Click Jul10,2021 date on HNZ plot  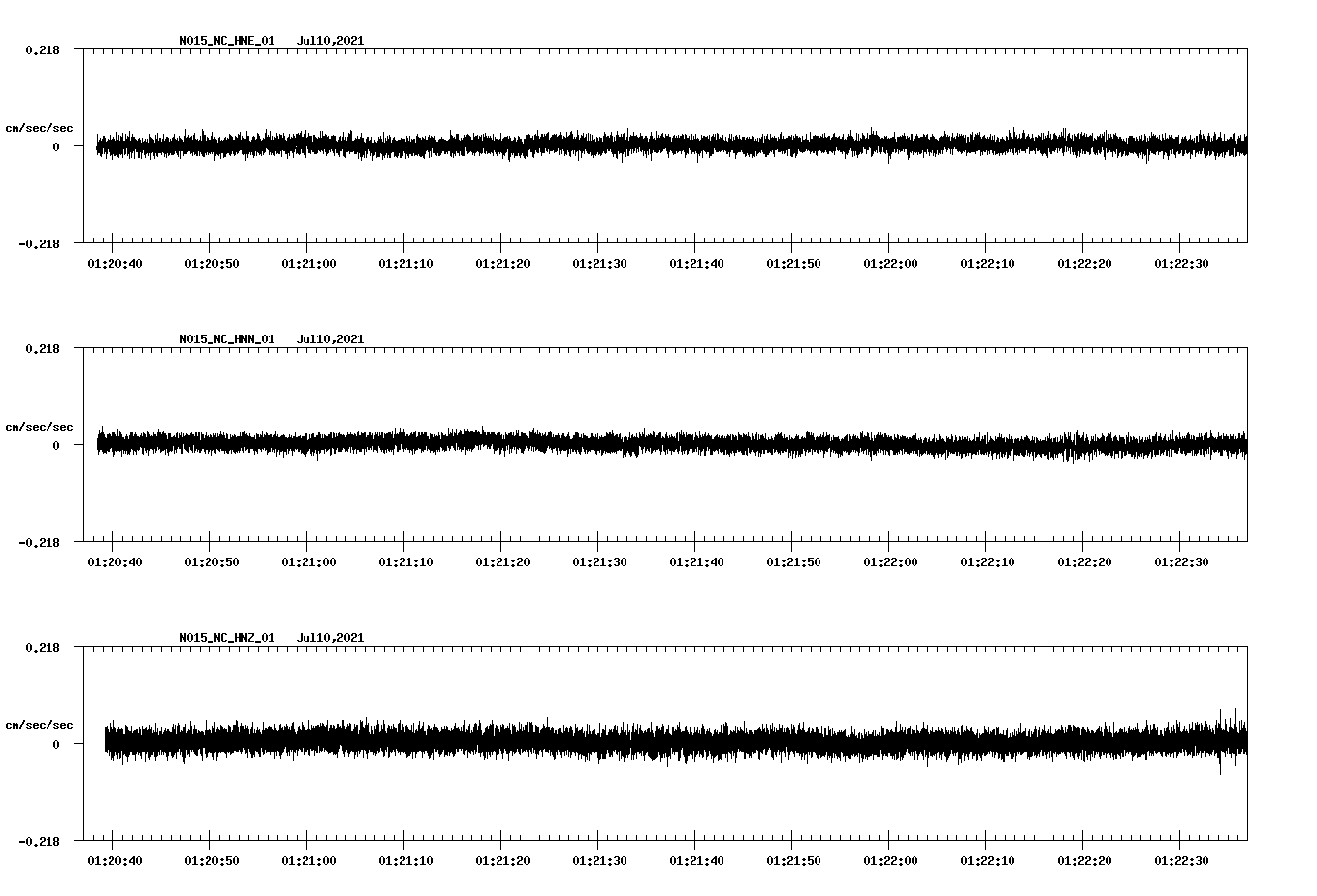pyautogui.click(x=331, y=638)
